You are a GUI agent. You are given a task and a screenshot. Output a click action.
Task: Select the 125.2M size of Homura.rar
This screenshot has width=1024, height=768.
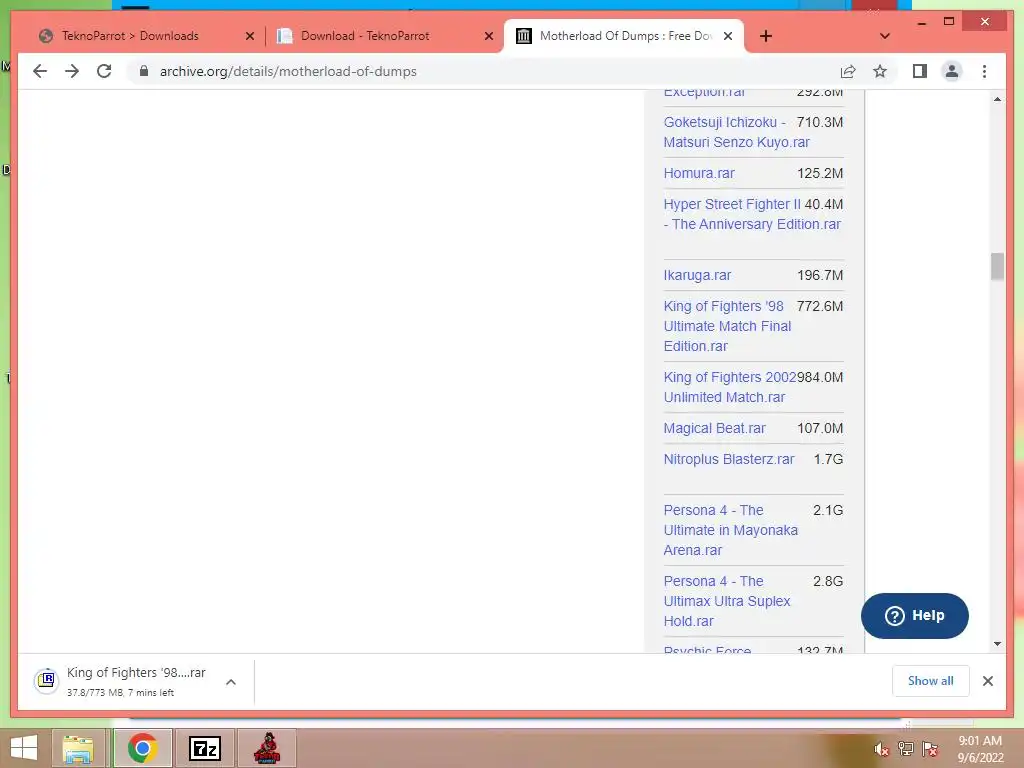(x=820, y=173)
